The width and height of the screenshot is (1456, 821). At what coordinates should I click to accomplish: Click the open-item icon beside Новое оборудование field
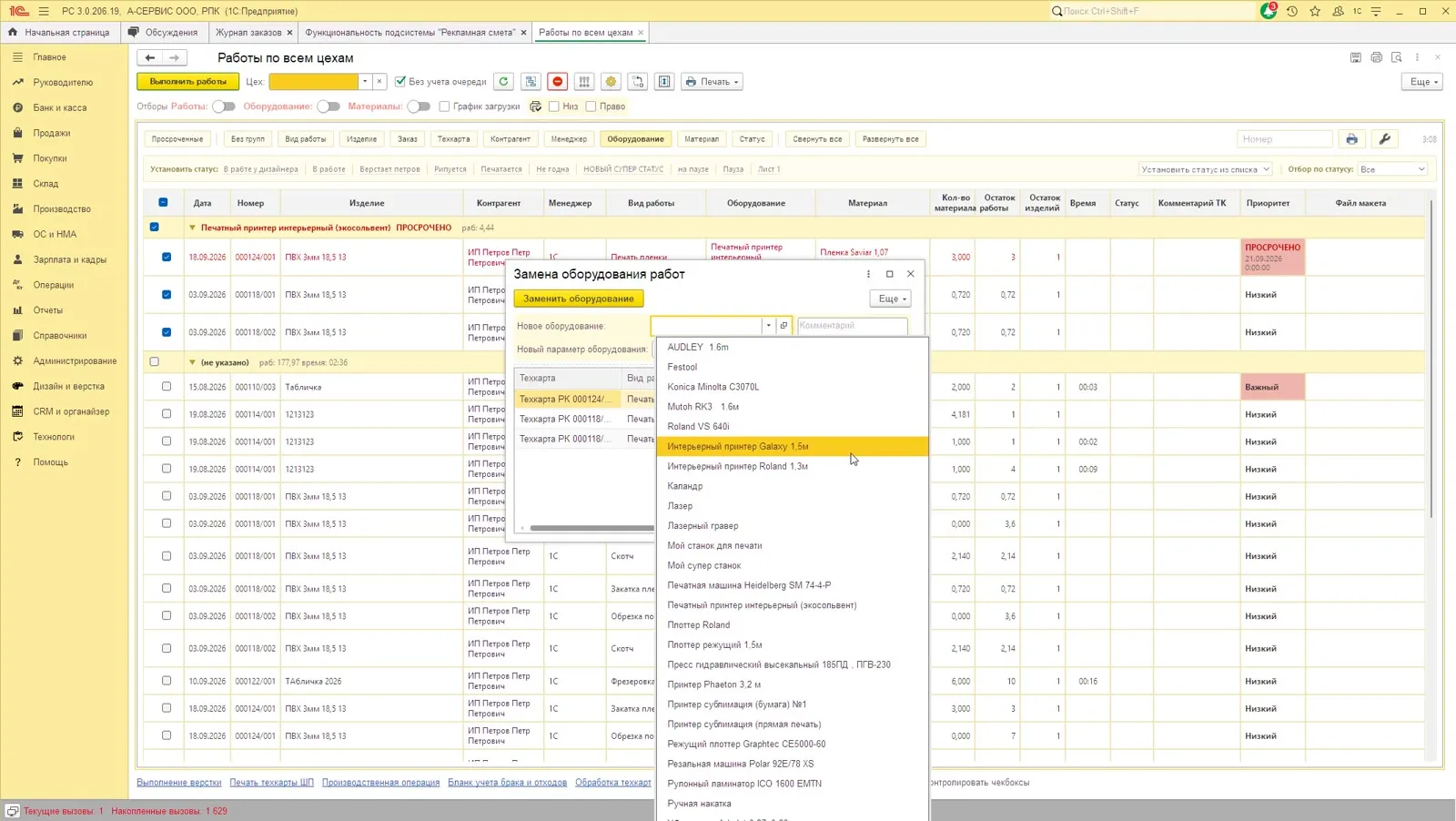[x=784, y=326]
